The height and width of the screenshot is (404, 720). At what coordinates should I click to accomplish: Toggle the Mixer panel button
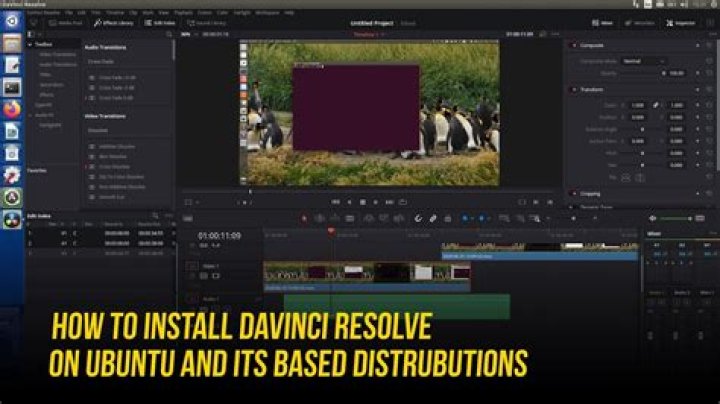point(602,23)
